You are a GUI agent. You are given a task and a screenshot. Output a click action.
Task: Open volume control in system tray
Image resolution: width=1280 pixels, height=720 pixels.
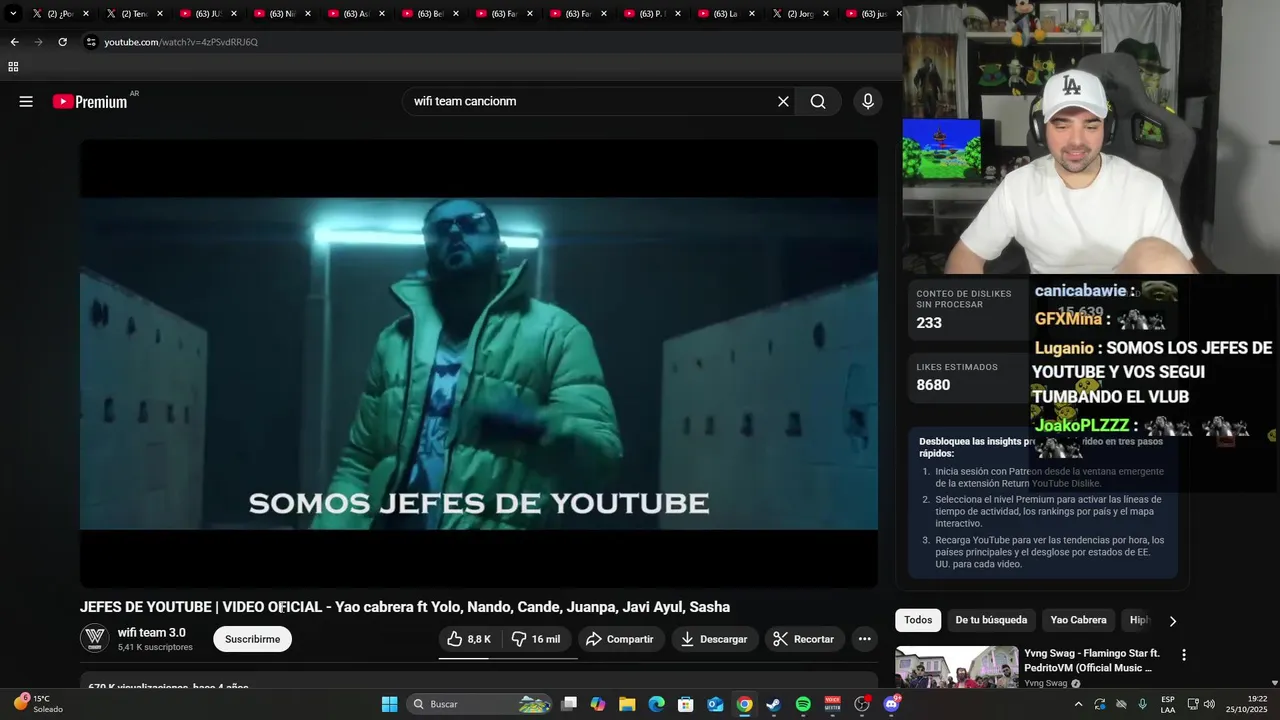pos(1208,704)
